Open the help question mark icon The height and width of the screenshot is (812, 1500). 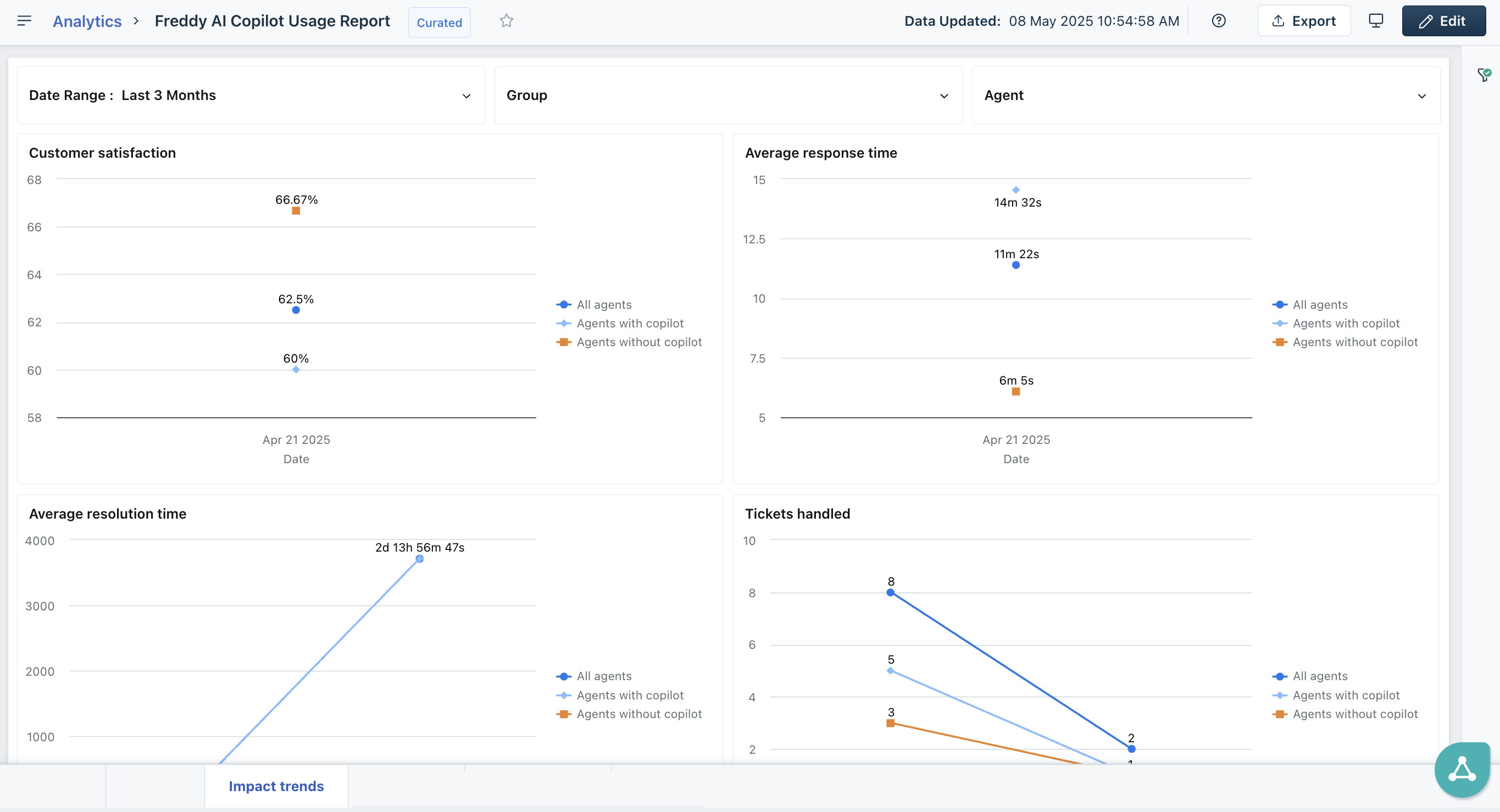pos(1218,21)
